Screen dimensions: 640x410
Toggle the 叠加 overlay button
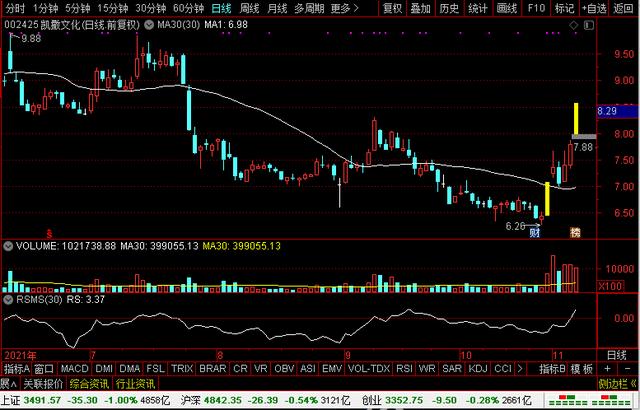click(421, 8)
